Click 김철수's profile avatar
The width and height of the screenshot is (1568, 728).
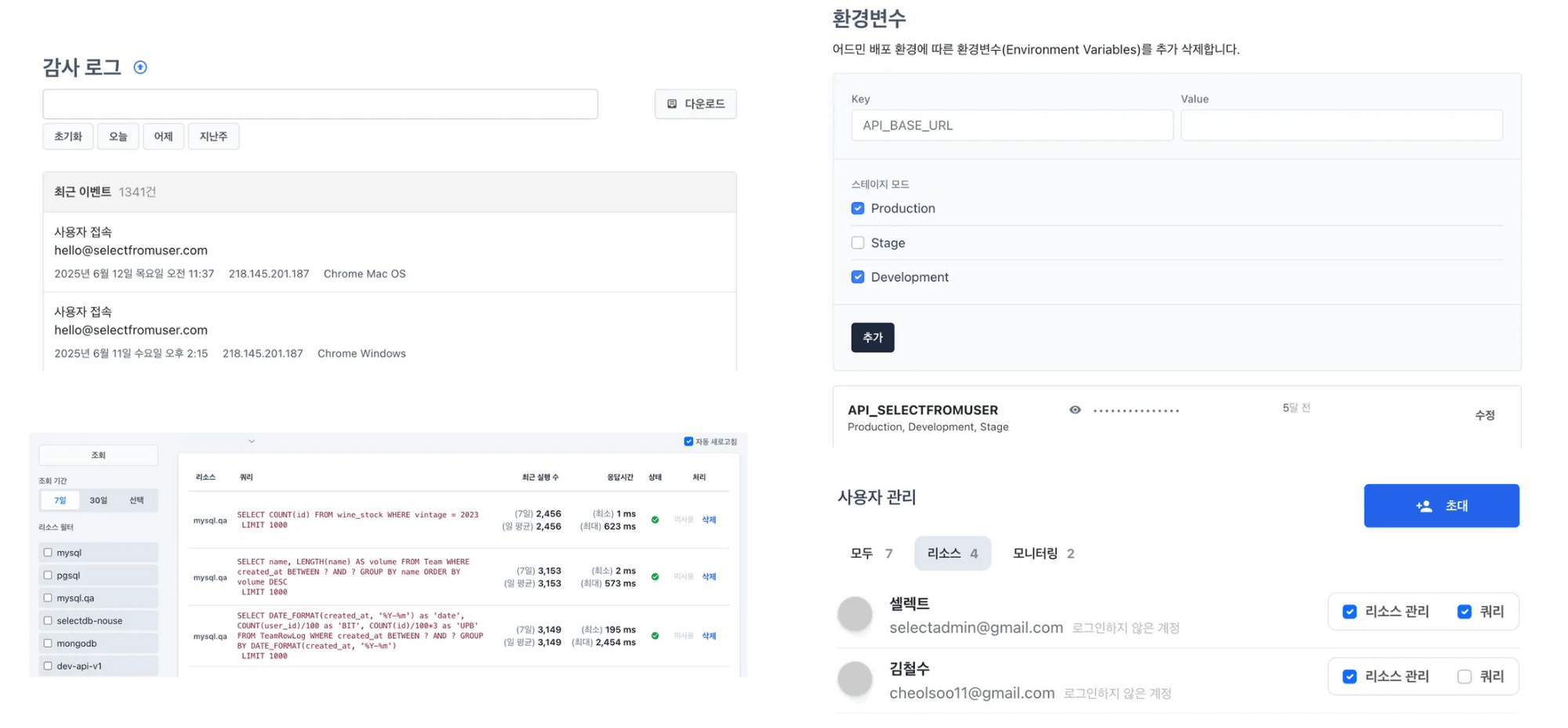tap(855, 679)
